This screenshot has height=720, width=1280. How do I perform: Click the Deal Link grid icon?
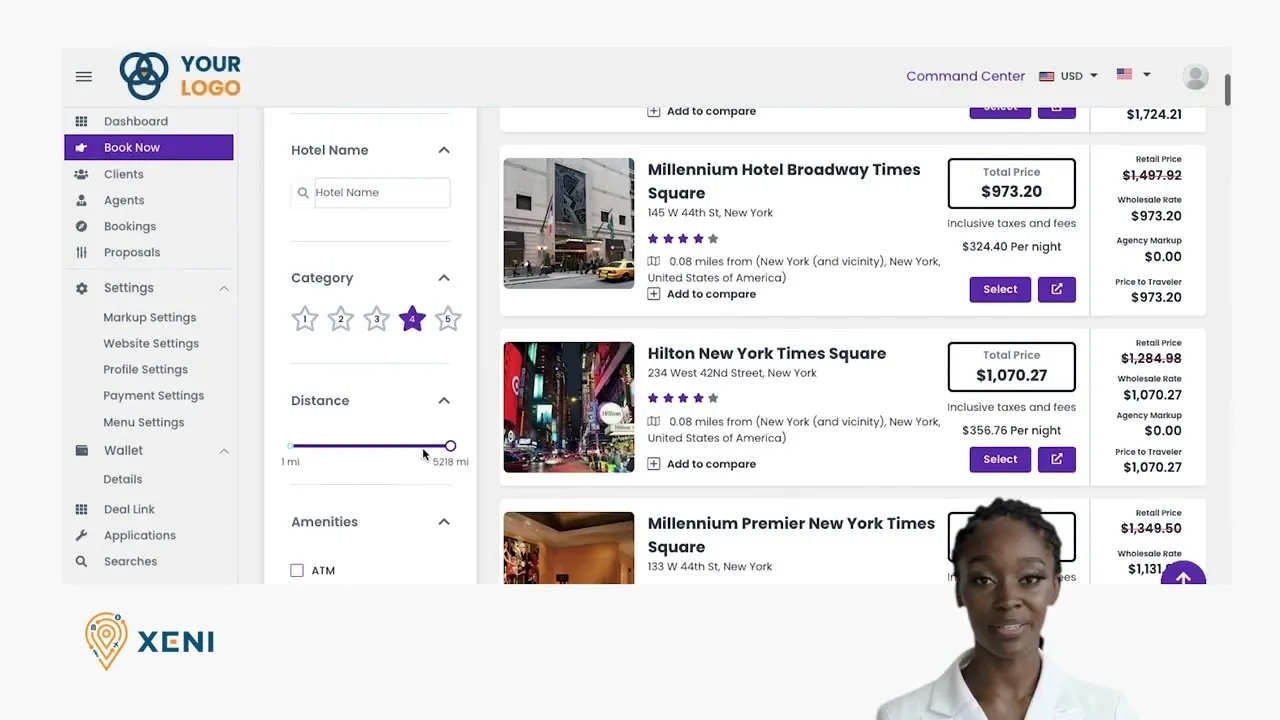click(82, 509)
